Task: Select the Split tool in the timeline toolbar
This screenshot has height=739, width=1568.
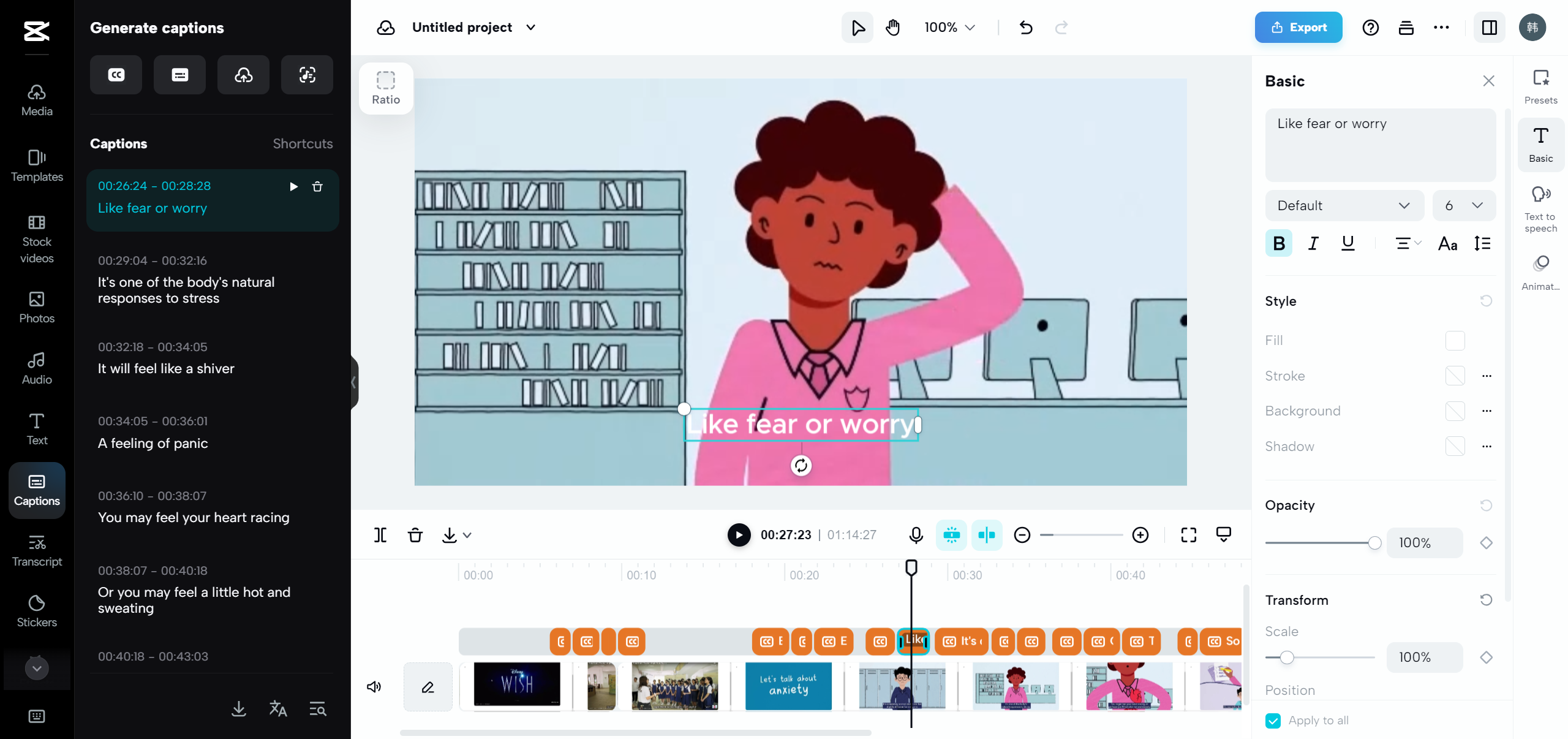Action: [x=380, y=535]
